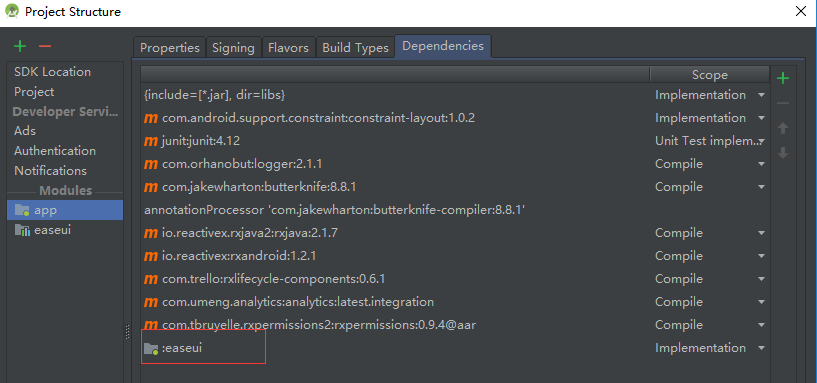Select the annotationProcessor butterknife-compiler:8.8.1 row

coord(454,210)
